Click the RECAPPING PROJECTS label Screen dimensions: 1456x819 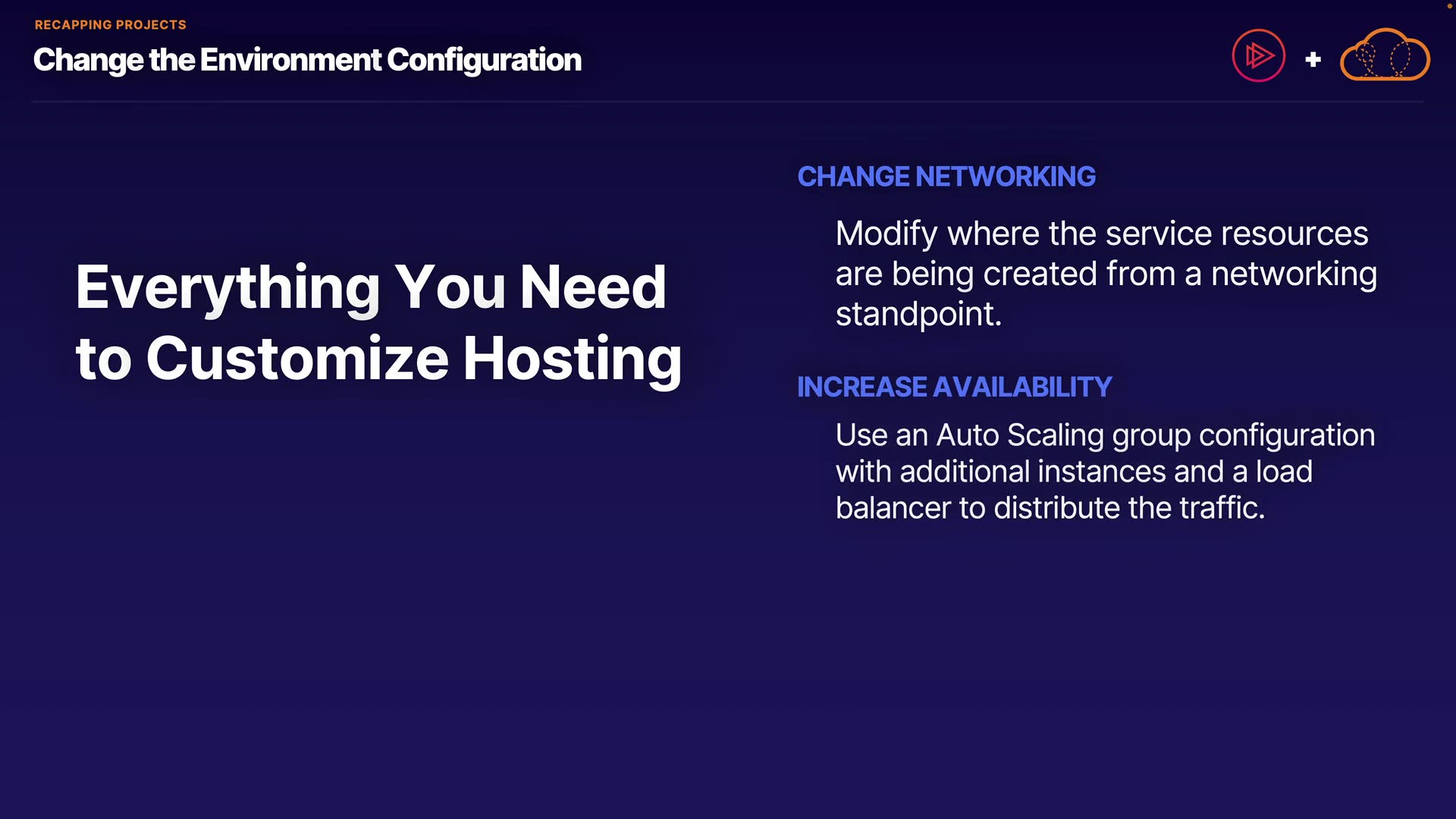pos(111,25)
